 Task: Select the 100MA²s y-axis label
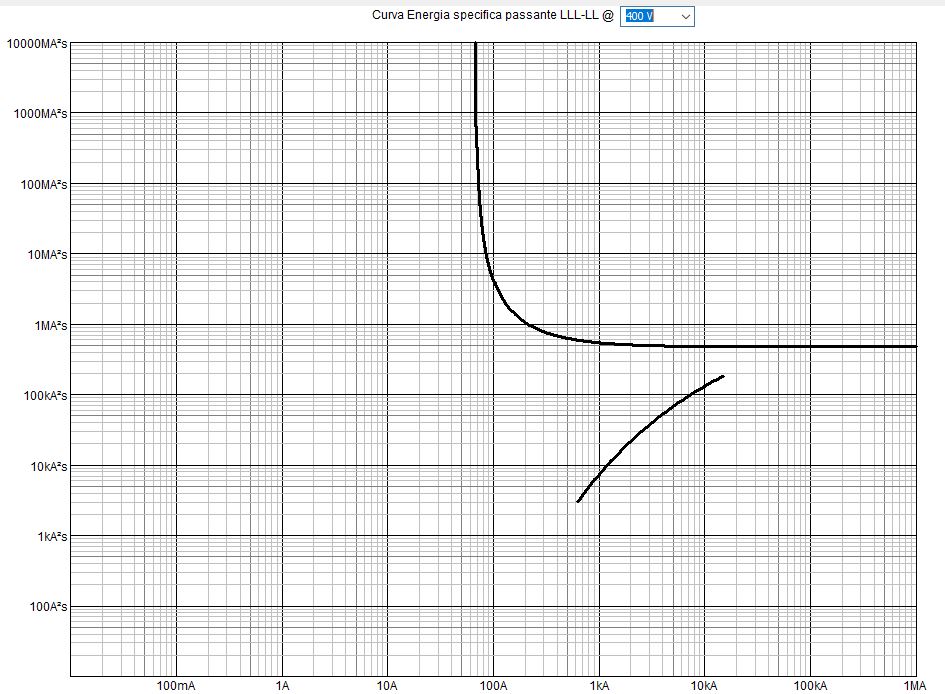(x=41, y=185)
